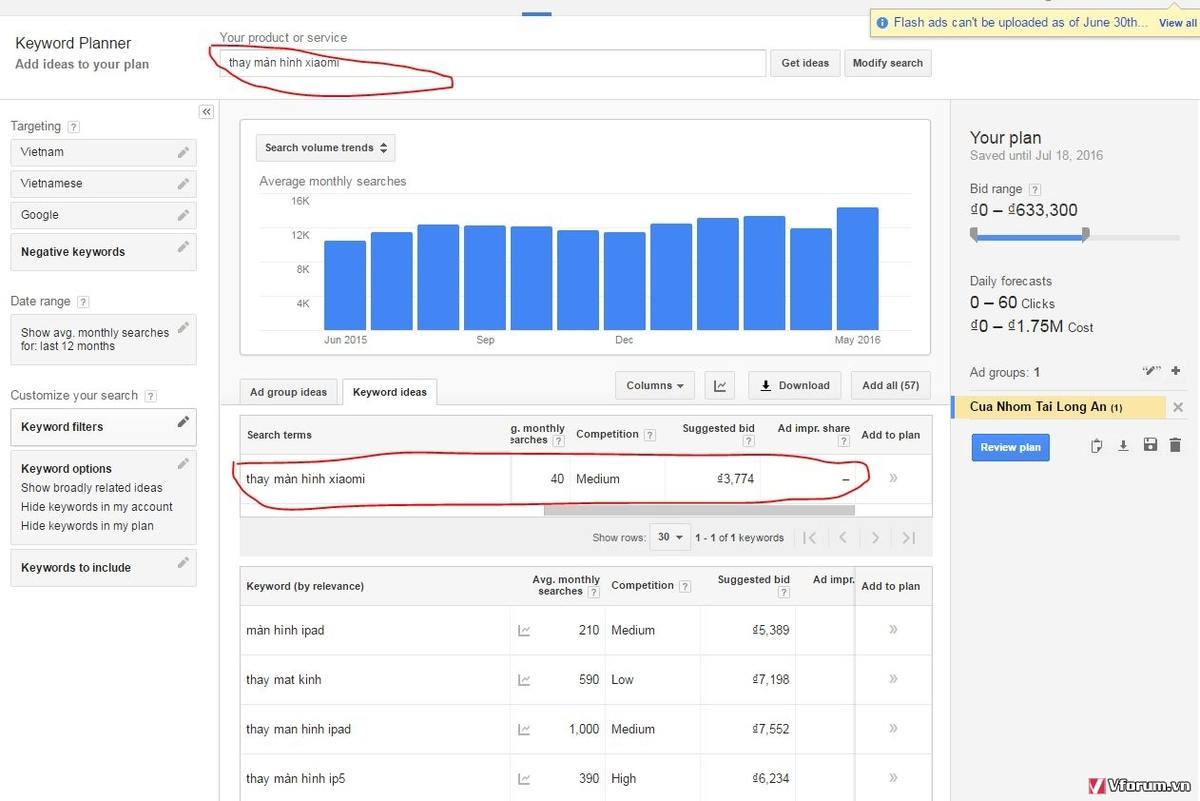Change Show rows 30 dropdown
Viewport: 1200px width, 801px height.
click(x=670, y=537)
